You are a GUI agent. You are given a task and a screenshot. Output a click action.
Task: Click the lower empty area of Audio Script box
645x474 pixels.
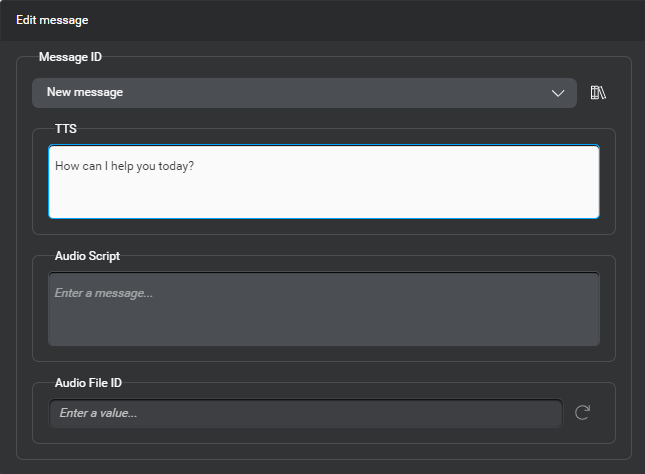tap(324, 330)
